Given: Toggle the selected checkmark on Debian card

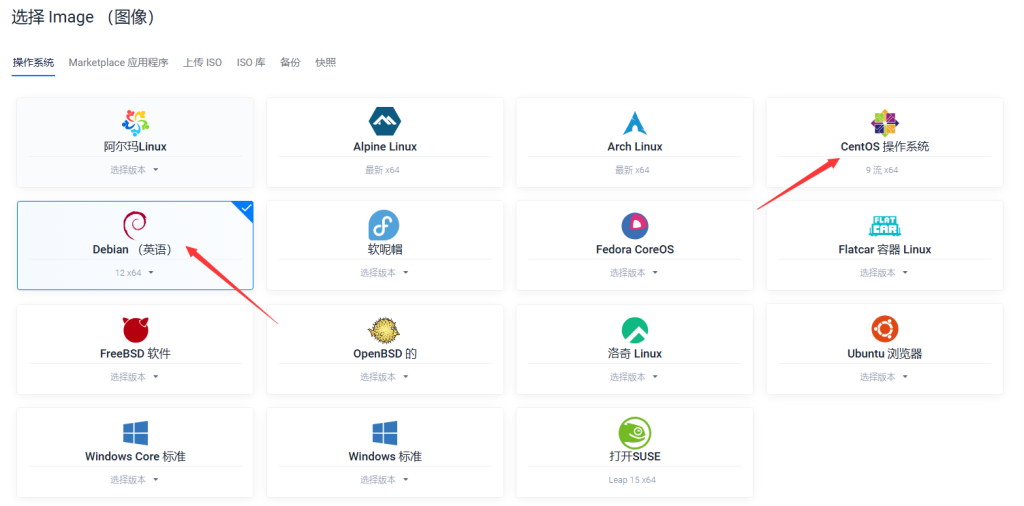Looking at the screenshot, I should (246, 208).
